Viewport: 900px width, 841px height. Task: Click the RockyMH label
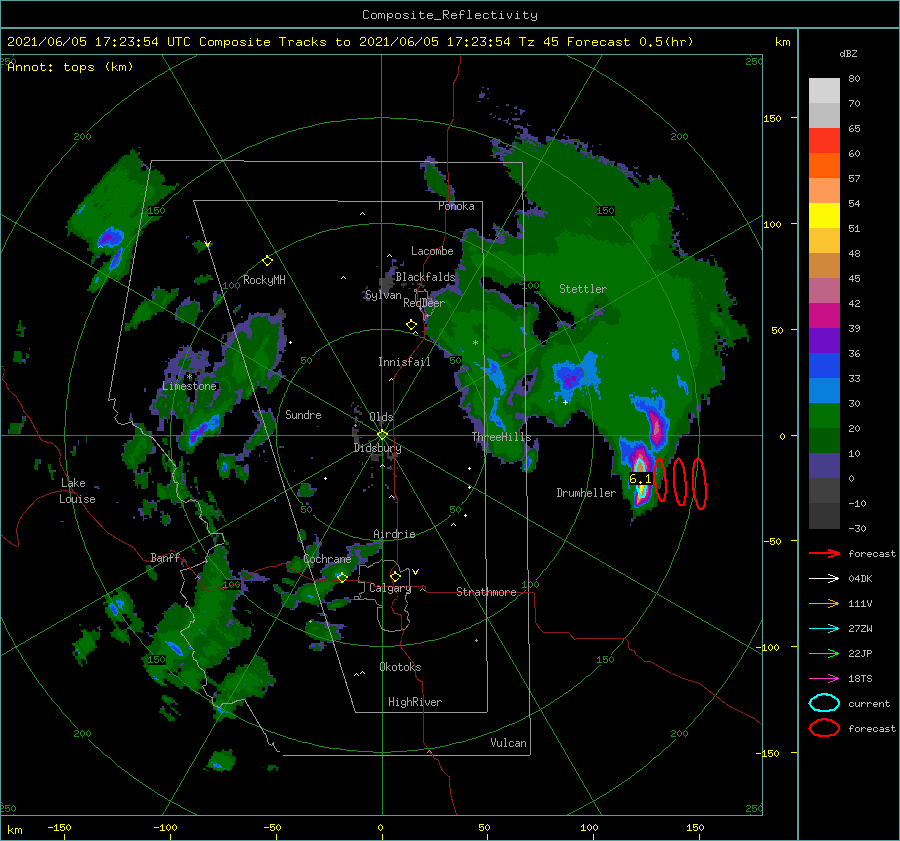click(x=264, y=280)
